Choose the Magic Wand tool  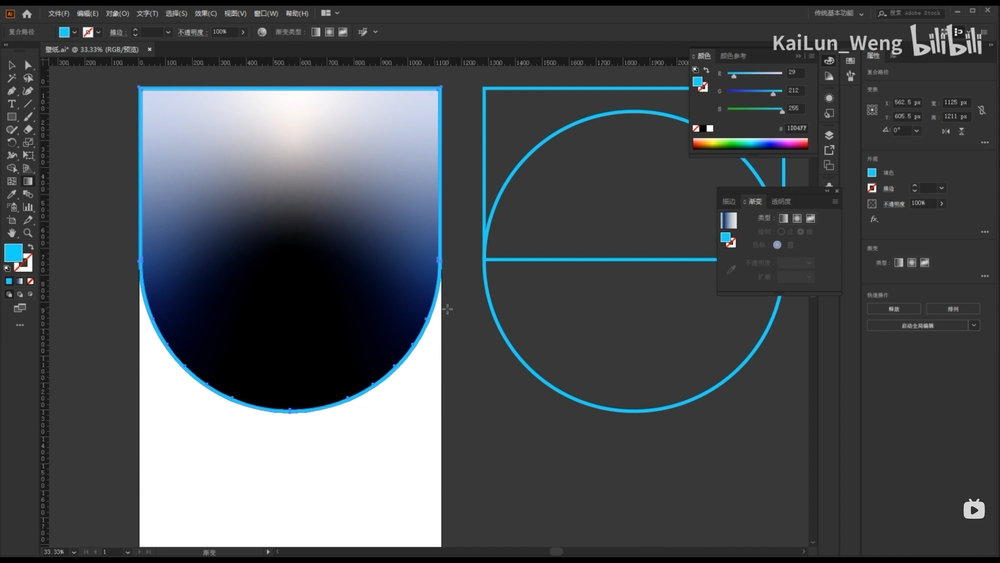(11, 78)
